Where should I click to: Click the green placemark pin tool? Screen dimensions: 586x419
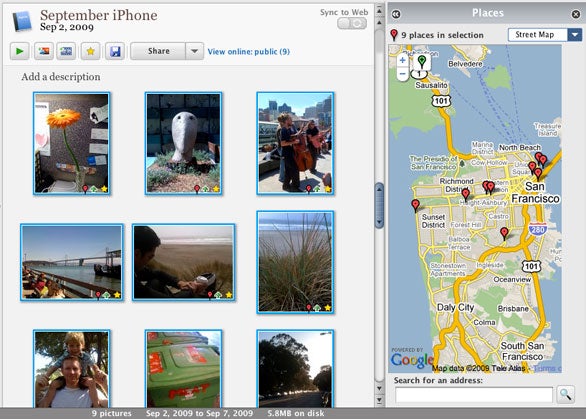pyautogui.click(x=422, y=62)
